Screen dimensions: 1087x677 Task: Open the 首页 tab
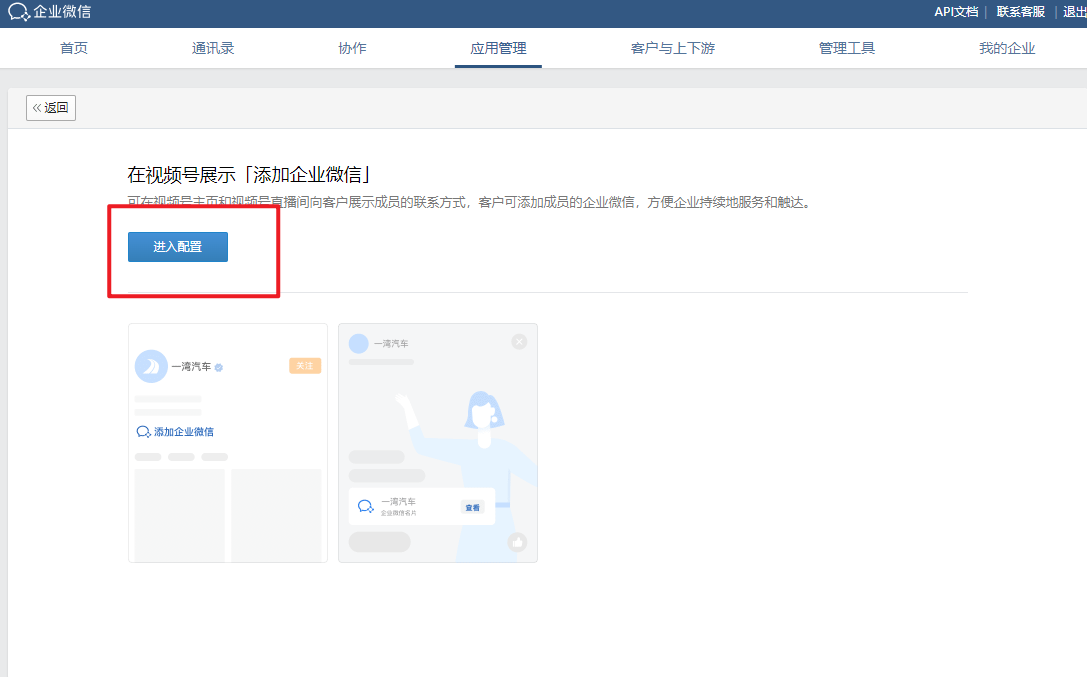click(x=73, y=48)
